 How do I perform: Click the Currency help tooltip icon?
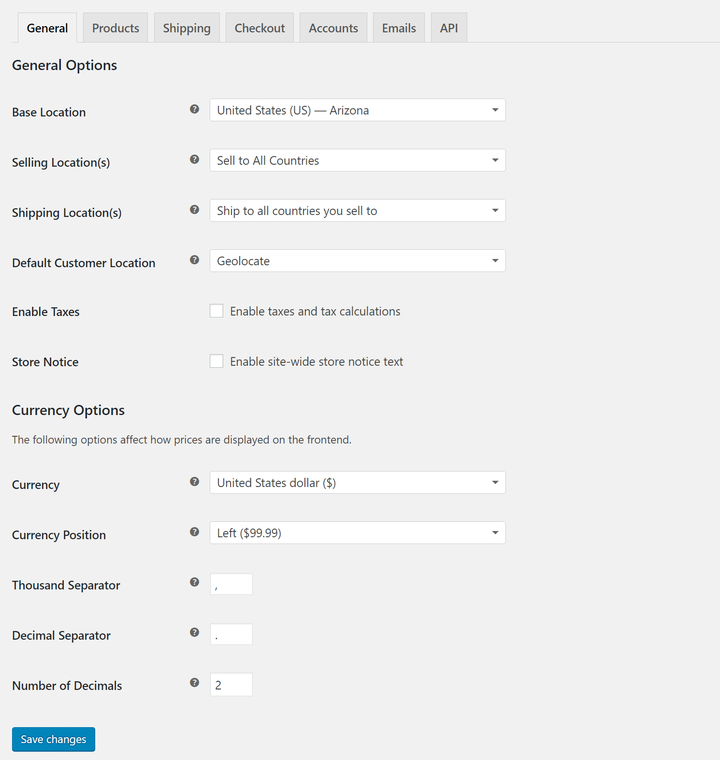click(195, 482)
